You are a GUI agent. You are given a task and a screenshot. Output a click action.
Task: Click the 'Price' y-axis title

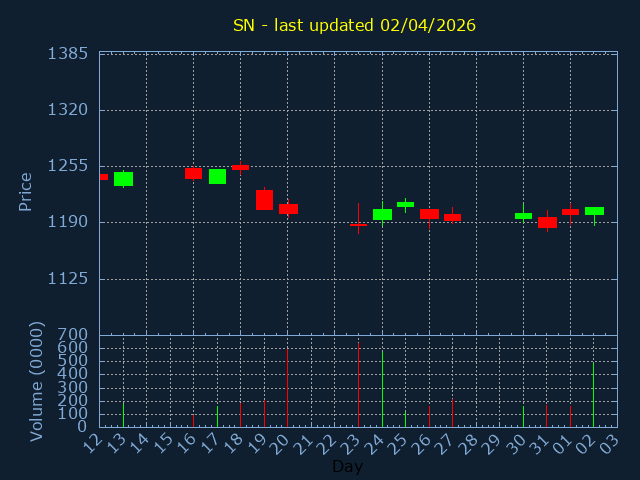(26, 191)
